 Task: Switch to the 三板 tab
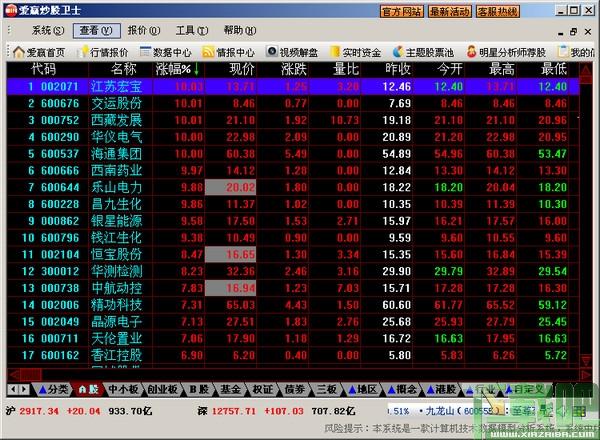click(x=326, y=389)
